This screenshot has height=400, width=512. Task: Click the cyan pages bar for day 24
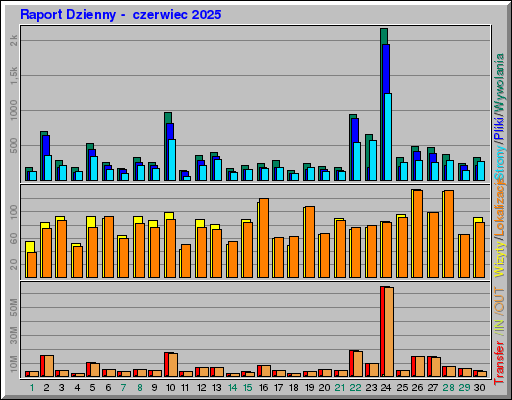(388, 137)
